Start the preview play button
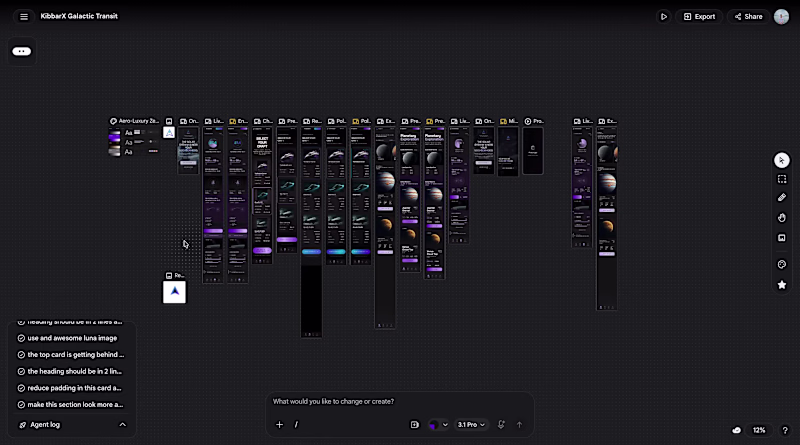 coord(664,16)
